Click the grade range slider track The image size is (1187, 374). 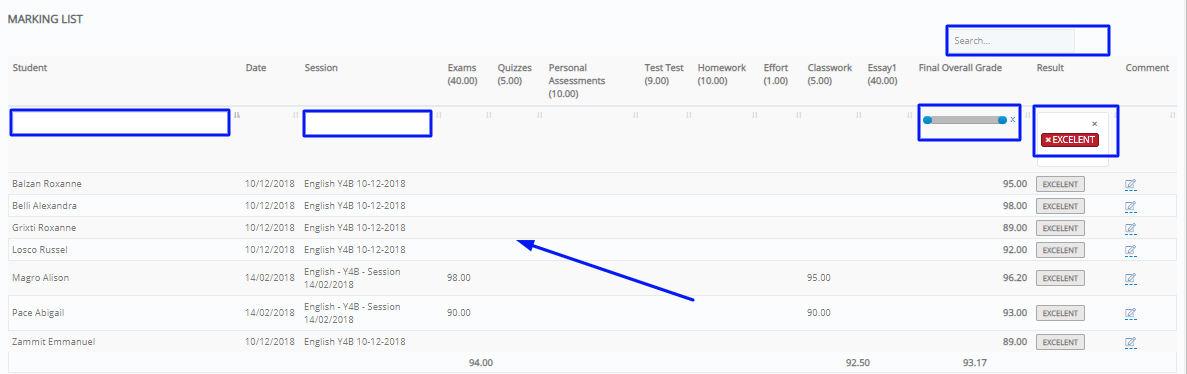pyautogui.click(x=965, y=120)
